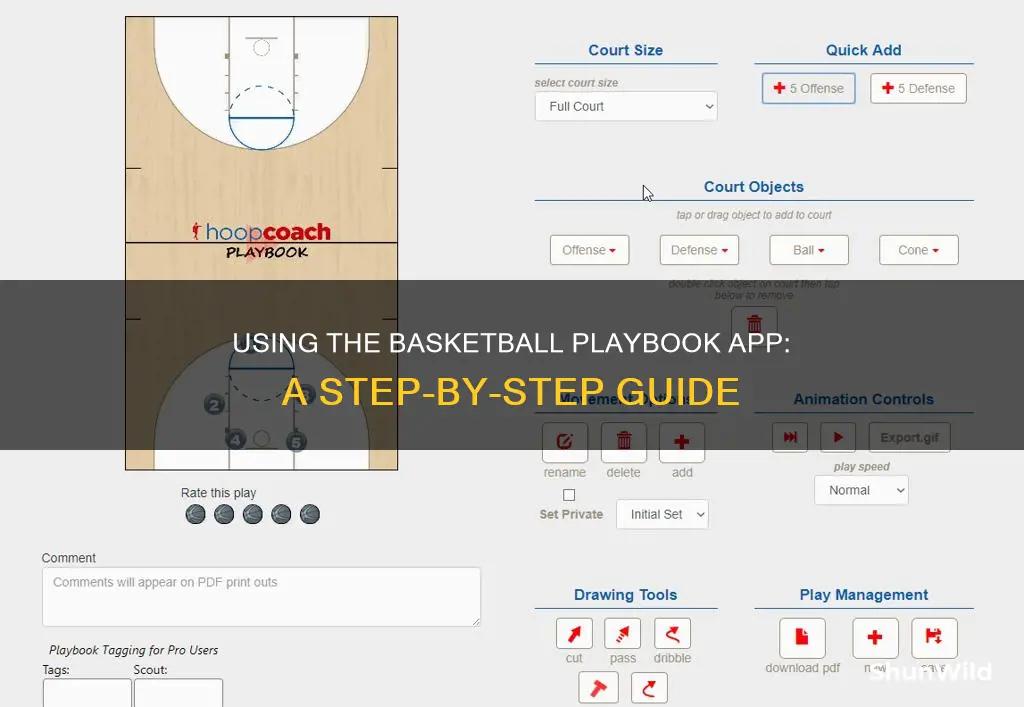The width and height of the screenshot is (1024, 707).
Task: Rate play with fifth basketball icon
Action: 310,514
